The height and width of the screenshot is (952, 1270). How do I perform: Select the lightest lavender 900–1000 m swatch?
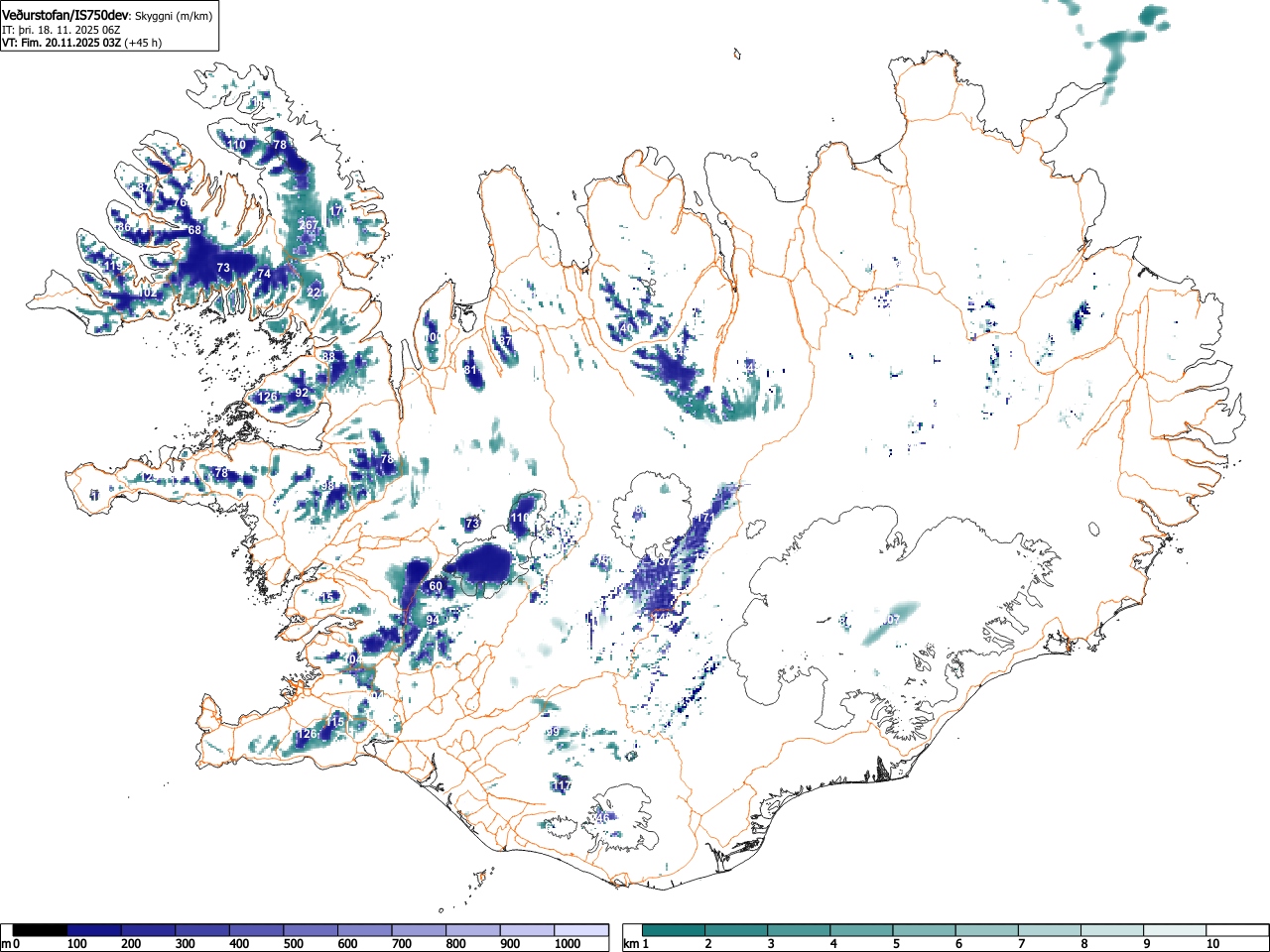[527, 930]
